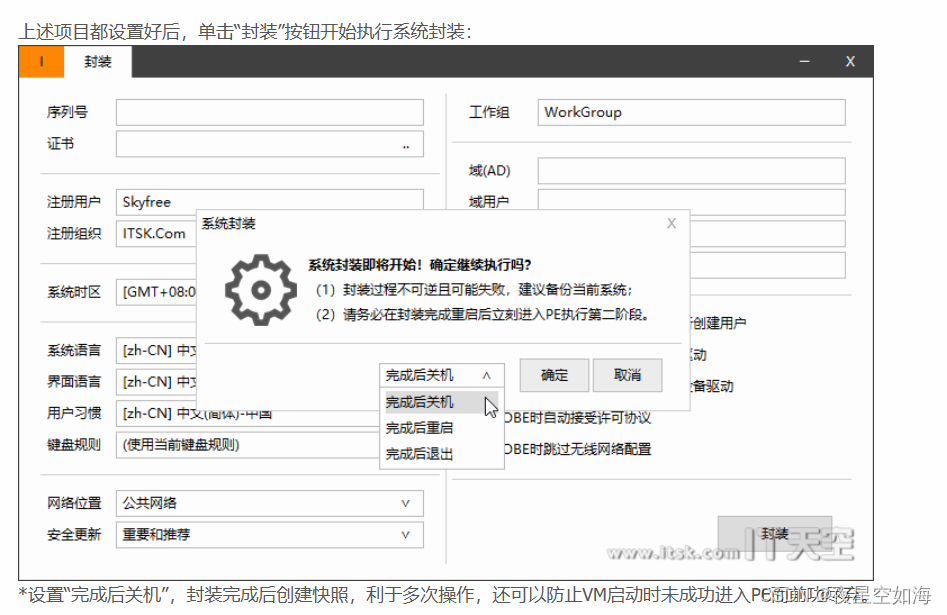Click the 域(AD) input field
Viewport: 947px width, 615px height.
(691, 171)
